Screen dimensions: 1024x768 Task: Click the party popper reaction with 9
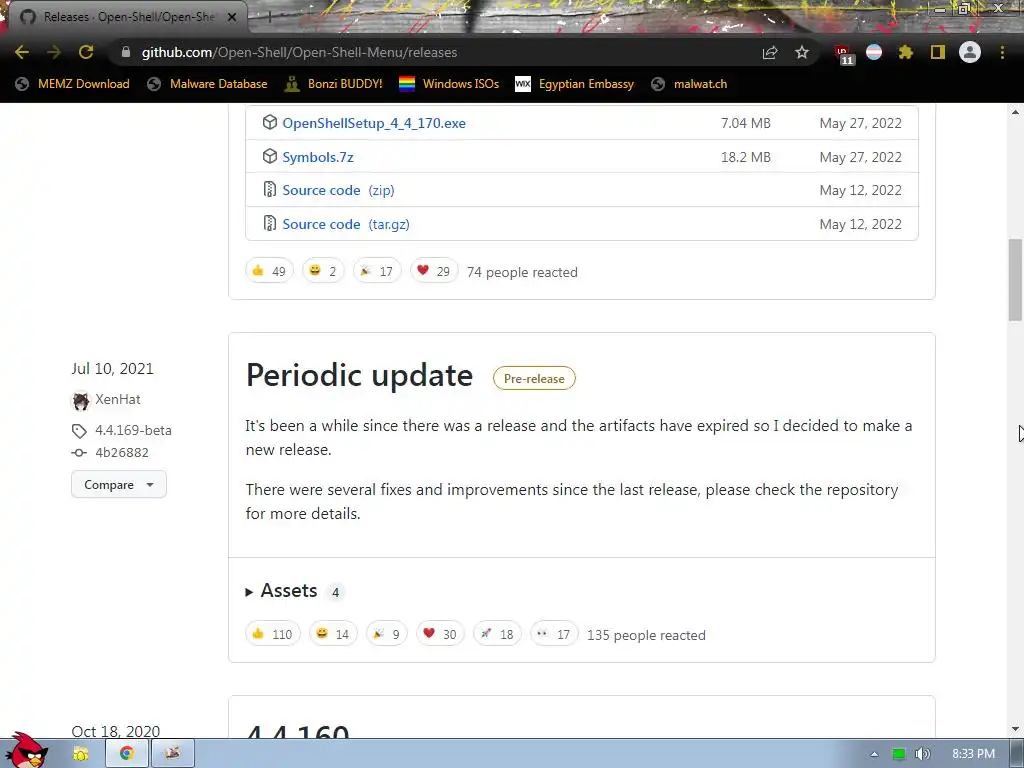tap(387, 634)
